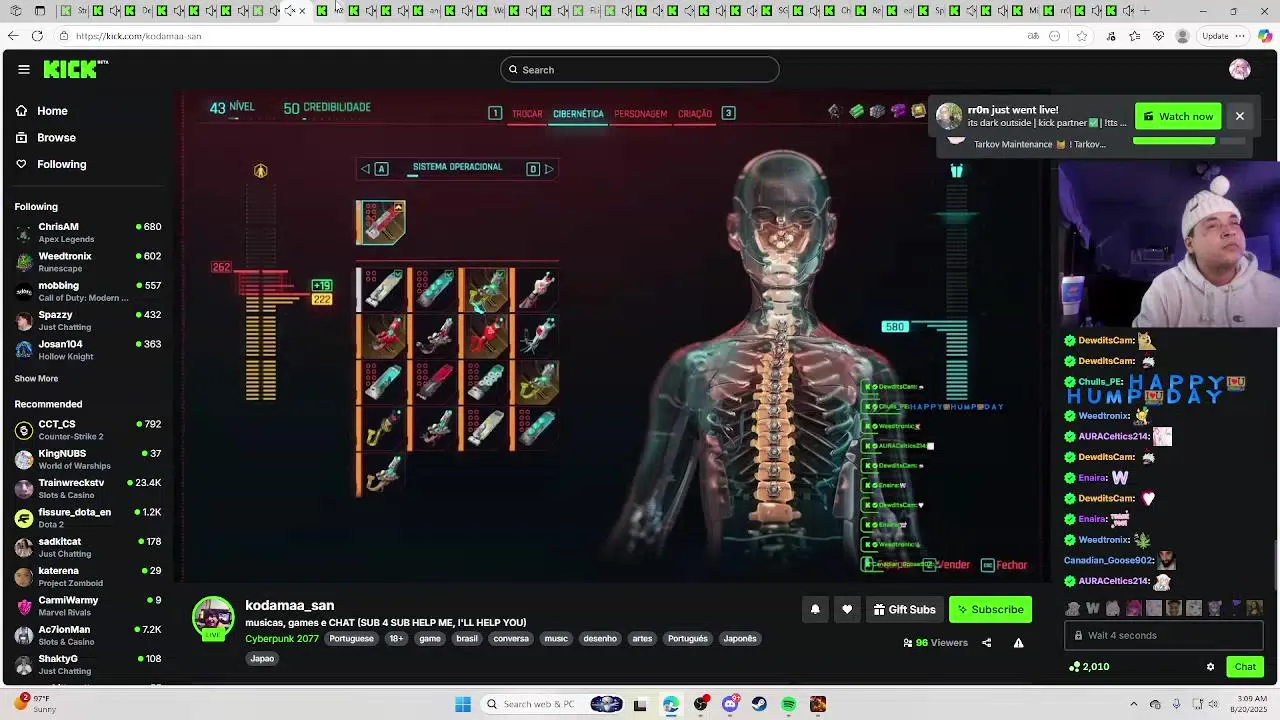Click Microsoft Edge taskbar icon
This screenshot has width=1280, height=720.
point(671,704)
